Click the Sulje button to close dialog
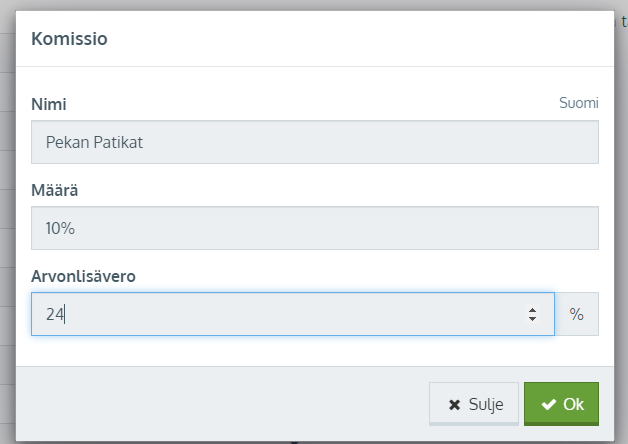 click(474, 404)
